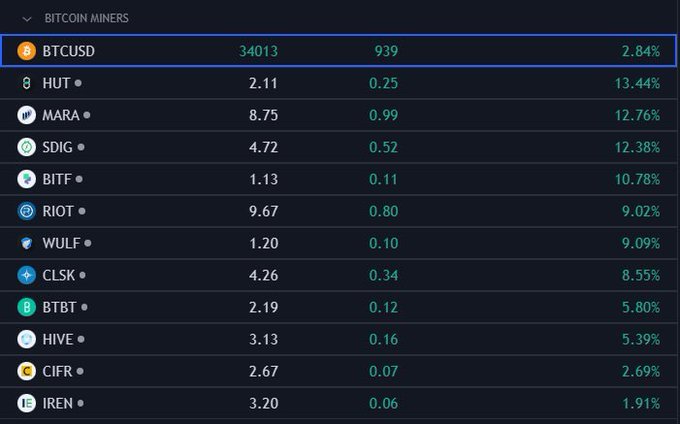Click the HUT ticker logo icon
680x424 pixels.
[27, 83]
